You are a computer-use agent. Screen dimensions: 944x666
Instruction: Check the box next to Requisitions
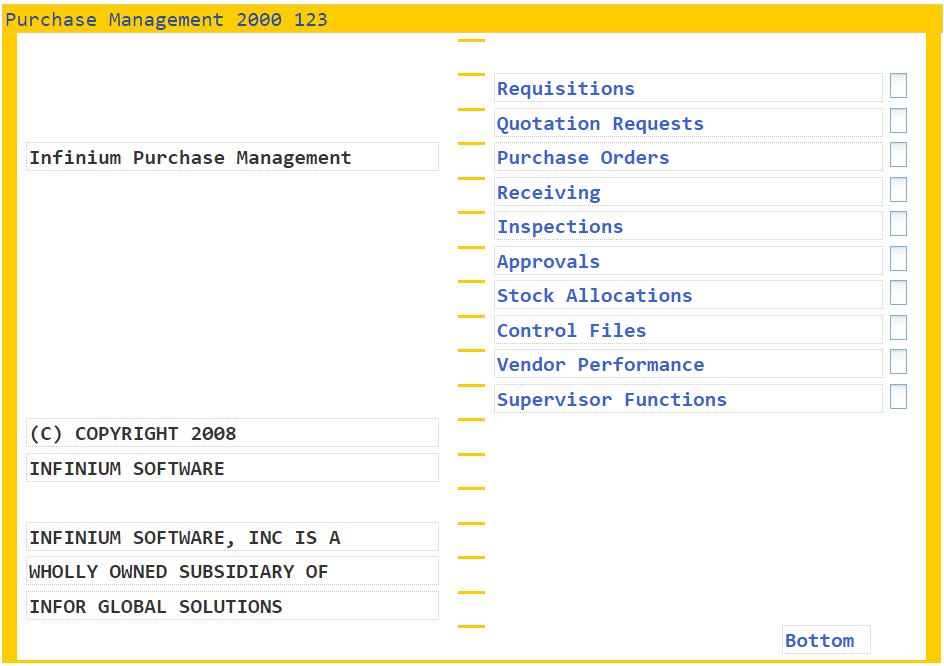(898, 86)
